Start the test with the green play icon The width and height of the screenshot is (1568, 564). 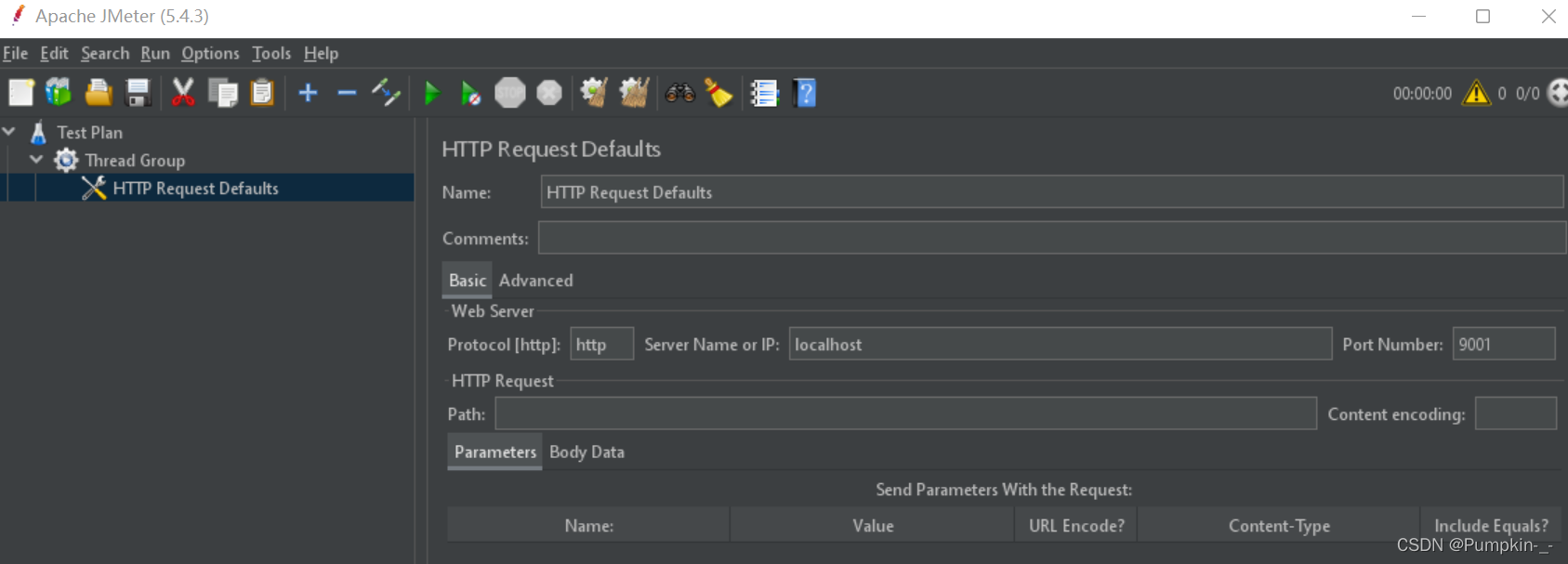(x=432, y=93)
